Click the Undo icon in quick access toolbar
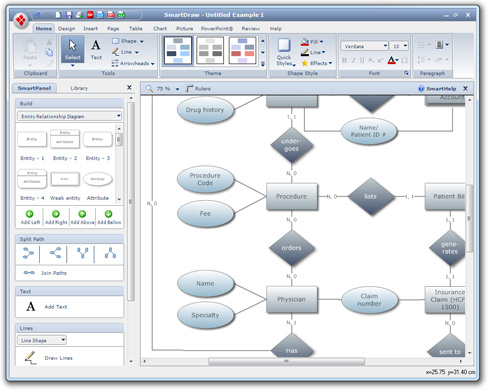 (x=37, y=15)
